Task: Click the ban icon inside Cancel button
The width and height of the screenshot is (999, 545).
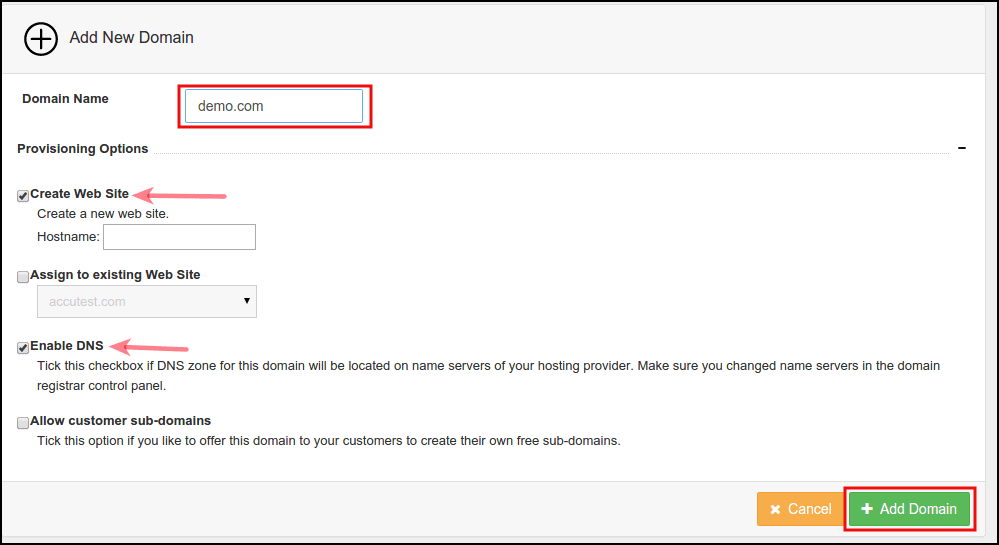Action: 776,510
